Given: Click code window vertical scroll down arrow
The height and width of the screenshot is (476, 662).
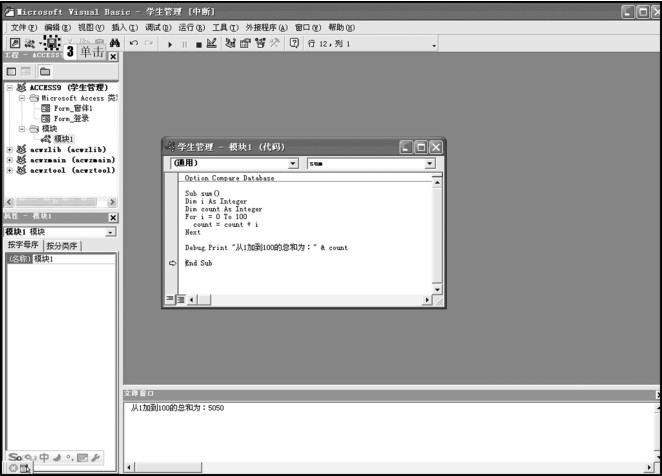Looking at the screenshot, I should point(437,290).
